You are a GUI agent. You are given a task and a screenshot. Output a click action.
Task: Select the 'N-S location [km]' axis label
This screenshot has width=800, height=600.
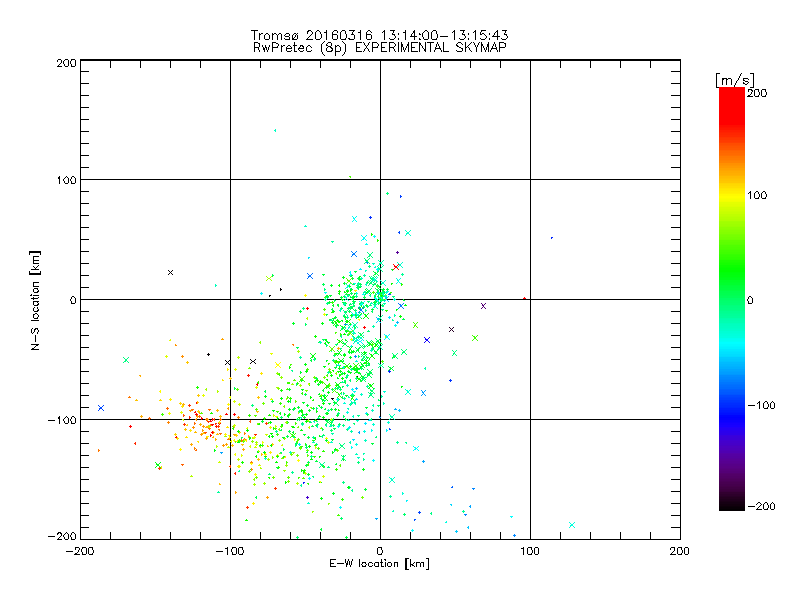pyautogui.click(x=35, y=300)
